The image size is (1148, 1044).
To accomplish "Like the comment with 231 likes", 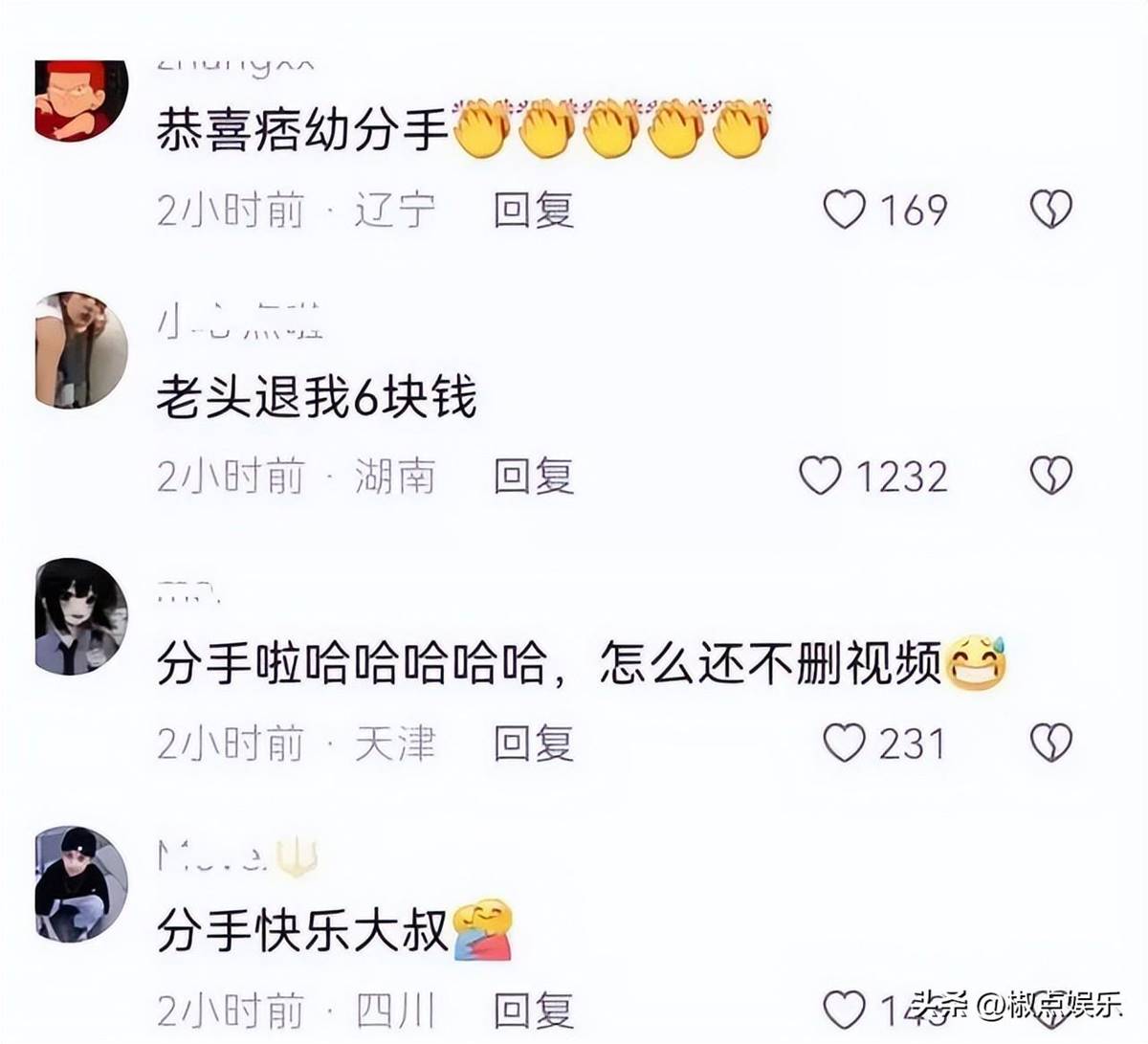I will point(845,743).
